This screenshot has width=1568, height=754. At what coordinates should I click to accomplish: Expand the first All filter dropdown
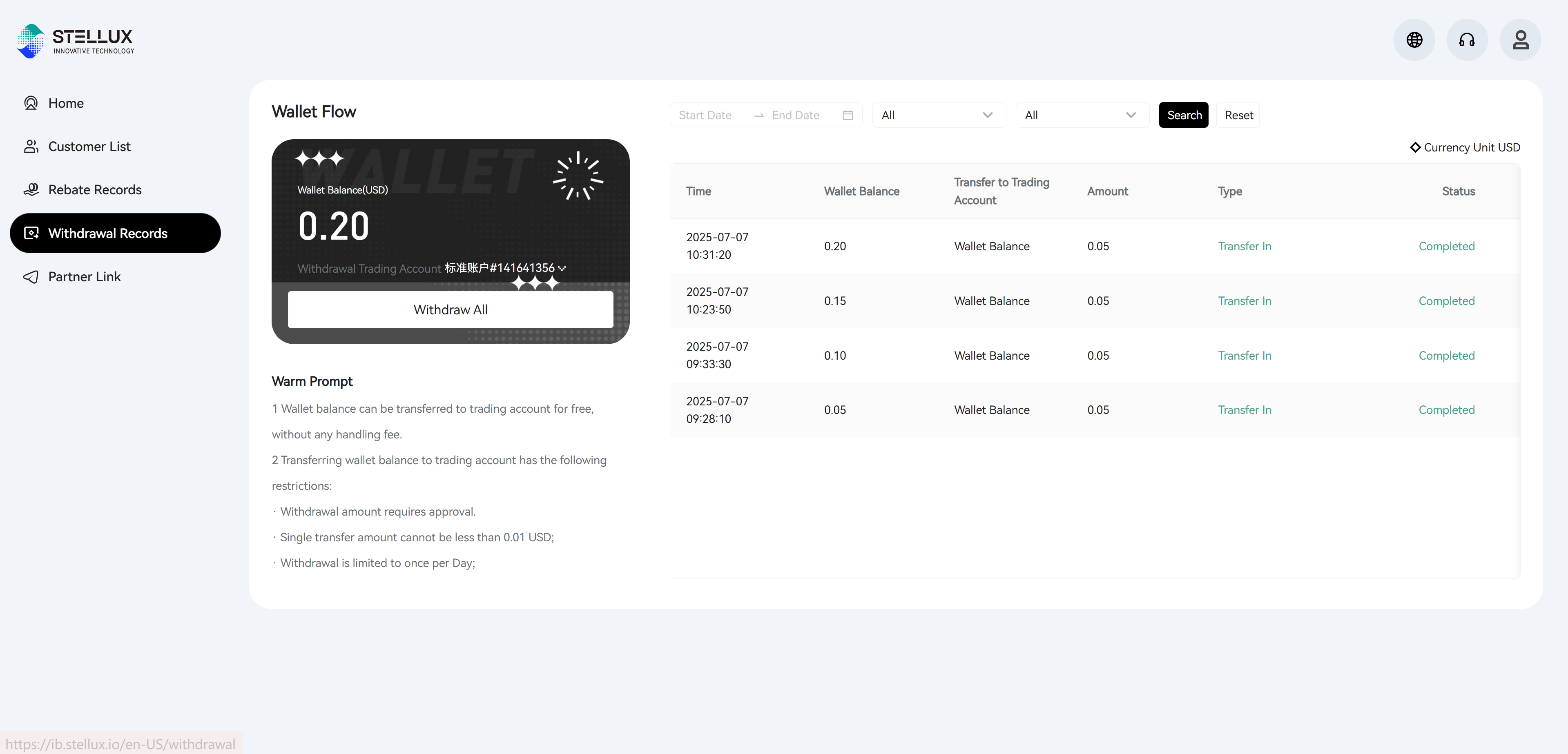939,115
